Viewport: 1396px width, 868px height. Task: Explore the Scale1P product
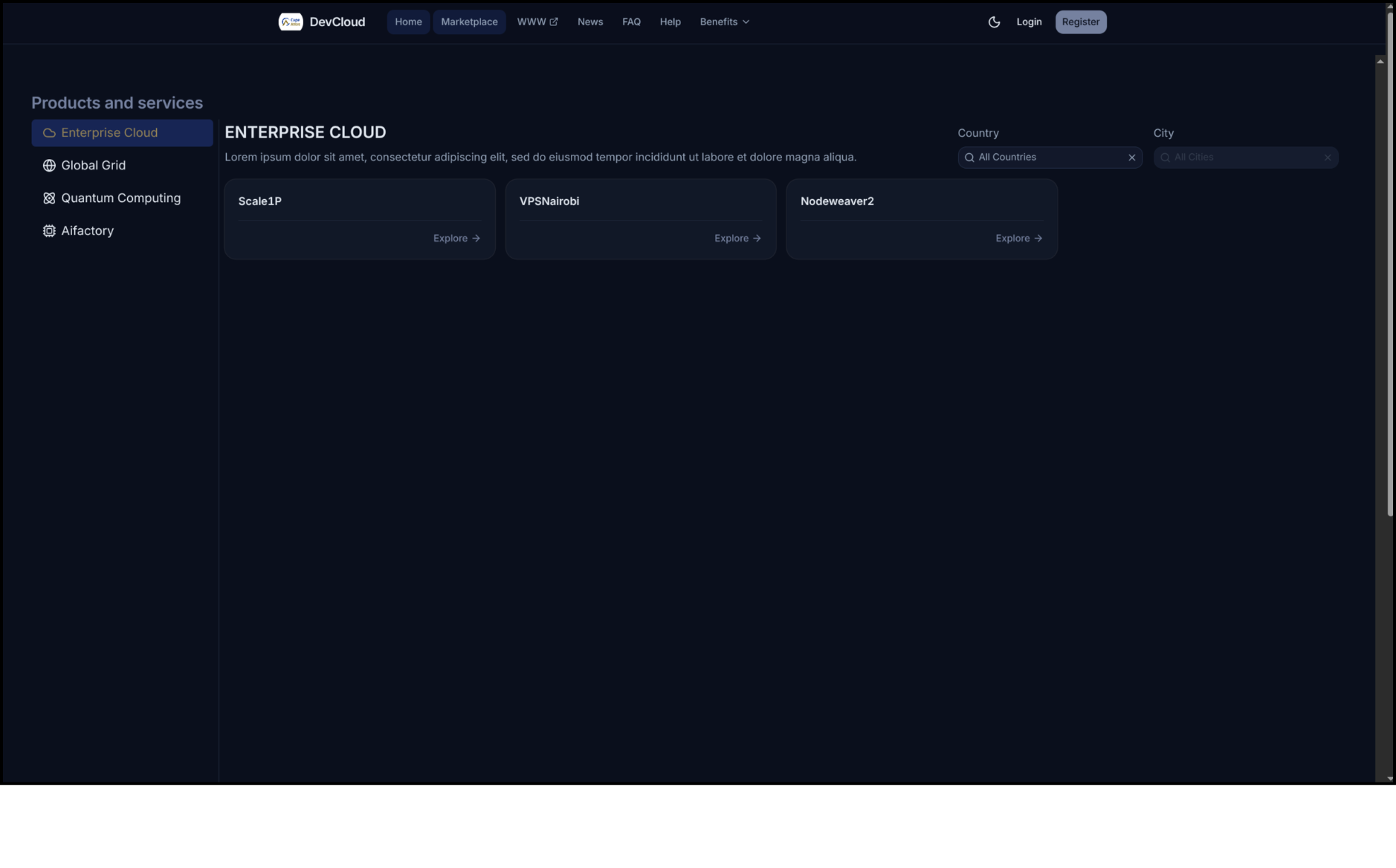coord(456,239)
